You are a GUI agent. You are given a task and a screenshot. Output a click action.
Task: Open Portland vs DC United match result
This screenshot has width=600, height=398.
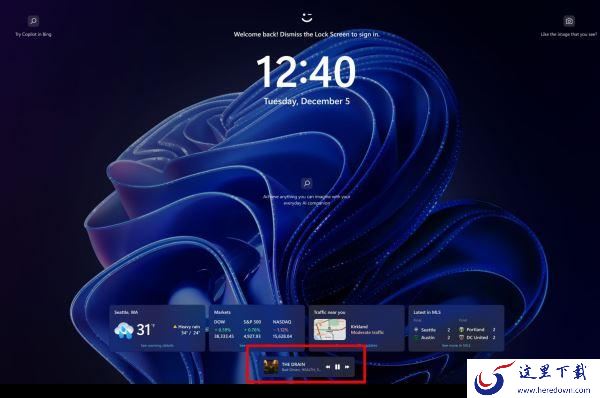(477, 333)
